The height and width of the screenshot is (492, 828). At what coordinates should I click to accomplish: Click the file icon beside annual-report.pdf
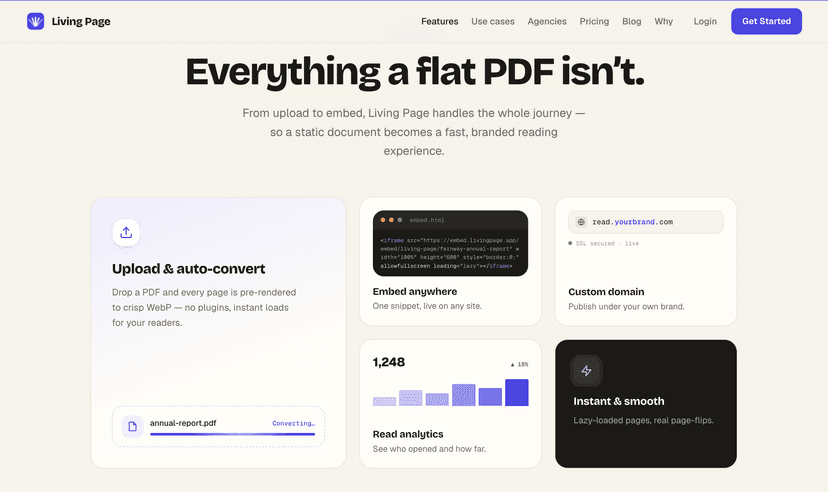[x=133, y=426]
